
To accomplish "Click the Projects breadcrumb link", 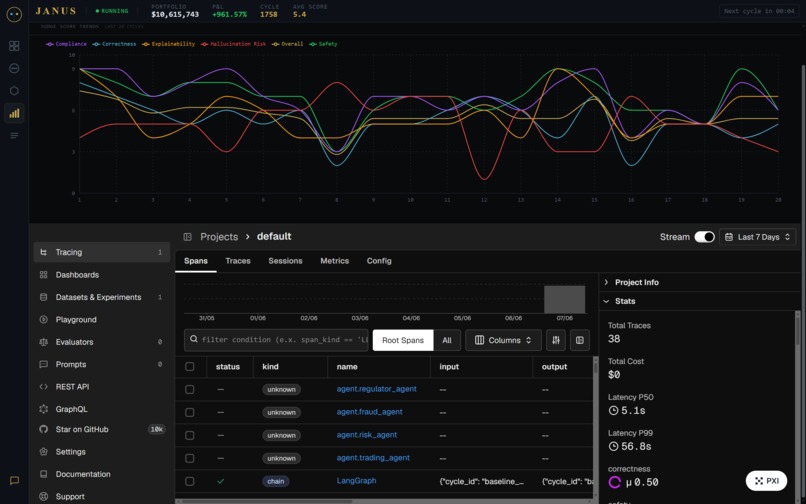I will (219, 237).
